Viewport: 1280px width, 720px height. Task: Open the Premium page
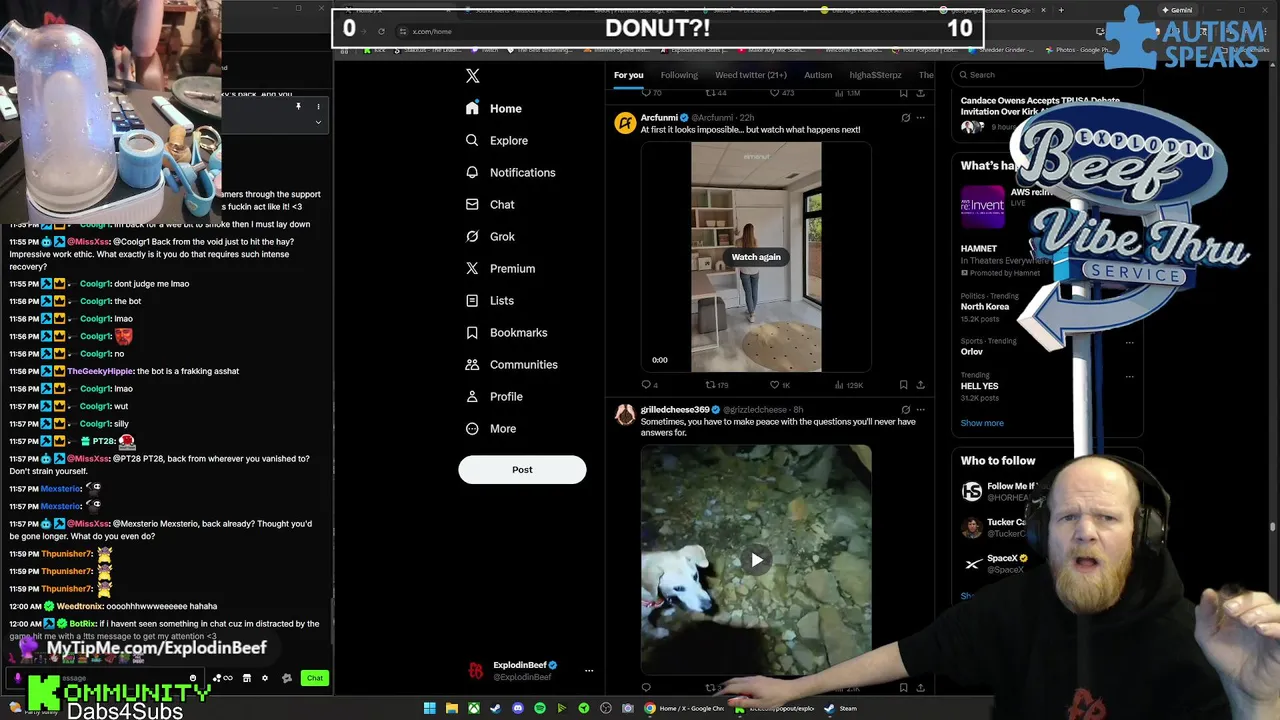point(500,268)
